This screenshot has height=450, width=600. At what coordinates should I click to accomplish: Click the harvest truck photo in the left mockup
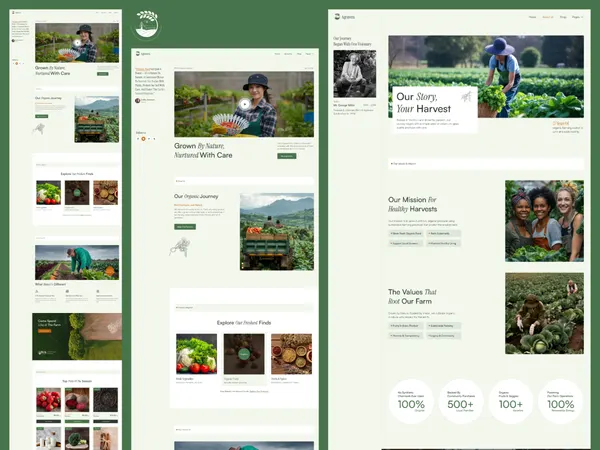pyautogui.click(x=97, y=119)
